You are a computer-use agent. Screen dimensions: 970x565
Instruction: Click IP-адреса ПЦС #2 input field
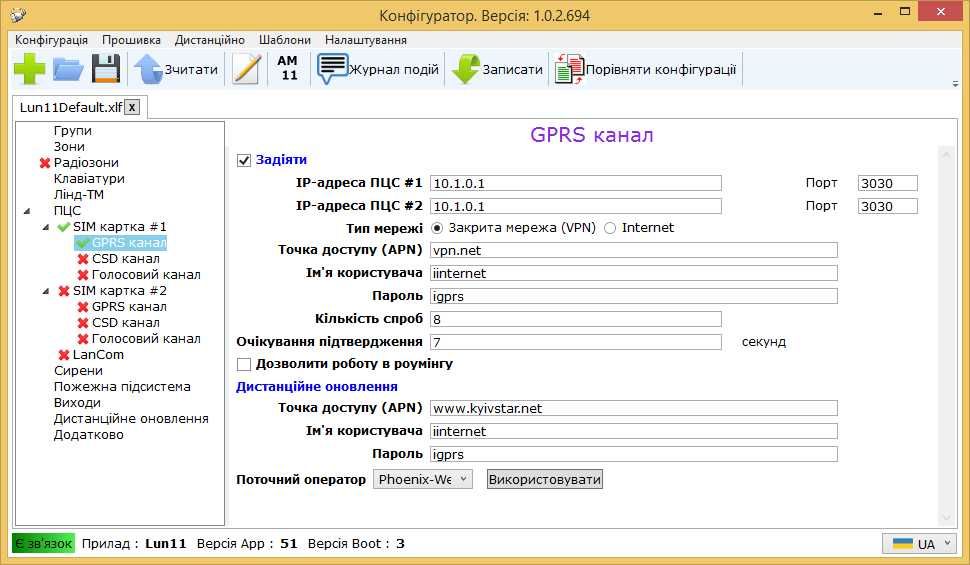575,206
